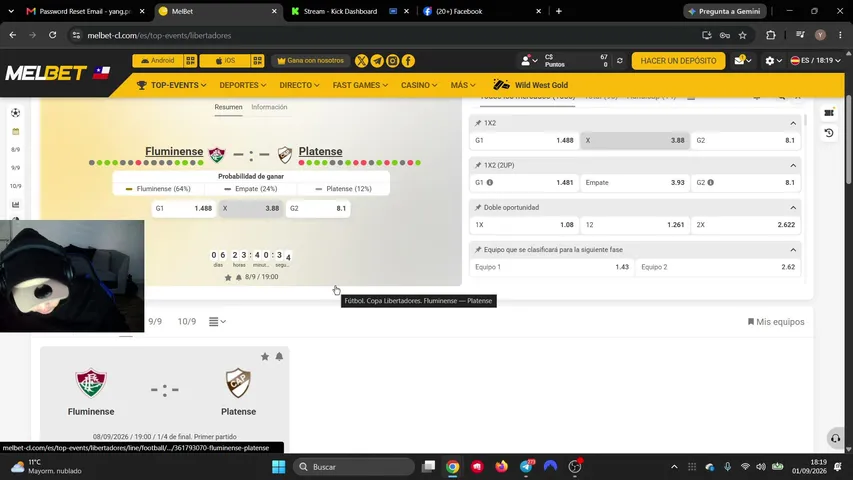Download the Android app button
Viewport: 853px width, 480px height.
tap(158, 60)
